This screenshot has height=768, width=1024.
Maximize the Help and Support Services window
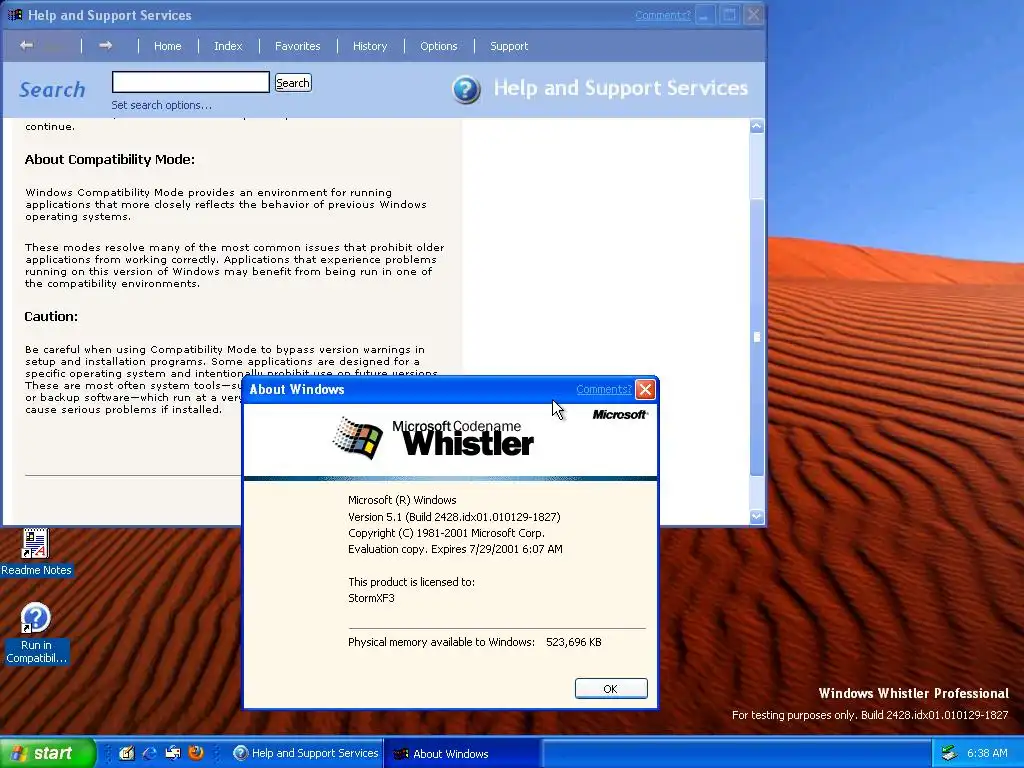click(x=729, y=14)
